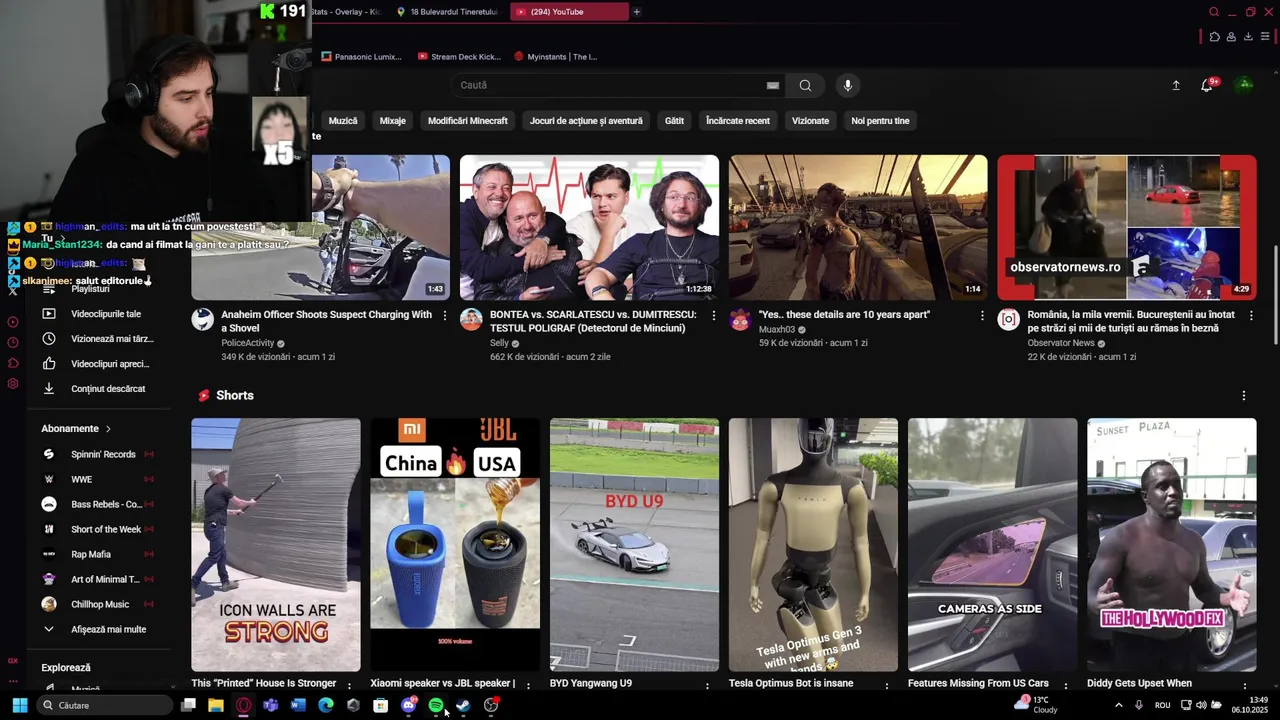
Task: Open Steam from the taskbar
Action: coord(463,705)
